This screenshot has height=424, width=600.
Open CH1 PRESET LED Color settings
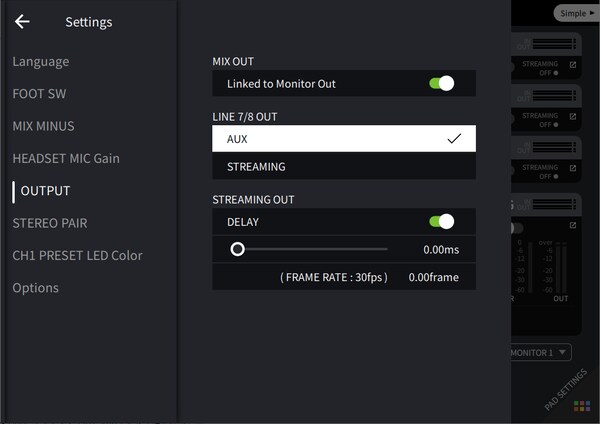[x=77, y=255]
